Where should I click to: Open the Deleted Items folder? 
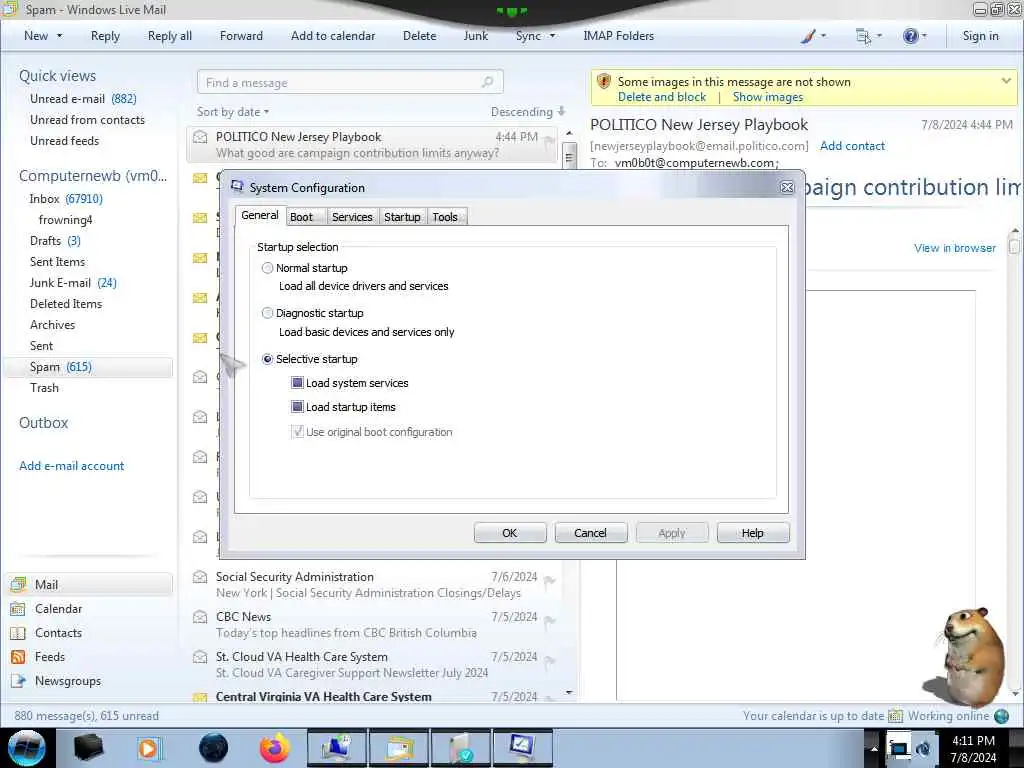[66, 304]
